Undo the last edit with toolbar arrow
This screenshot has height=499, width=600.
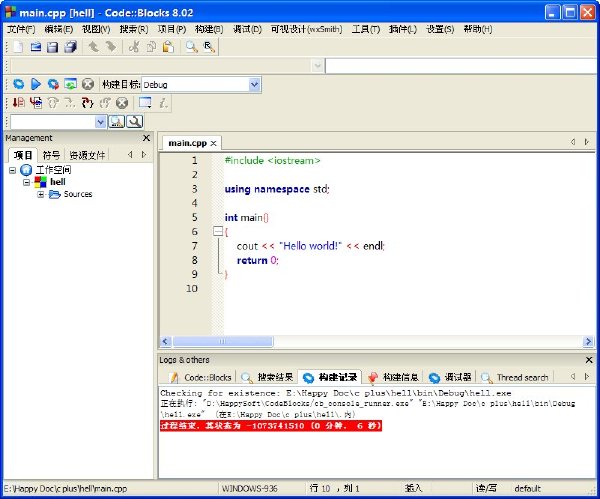pos(93,47)
